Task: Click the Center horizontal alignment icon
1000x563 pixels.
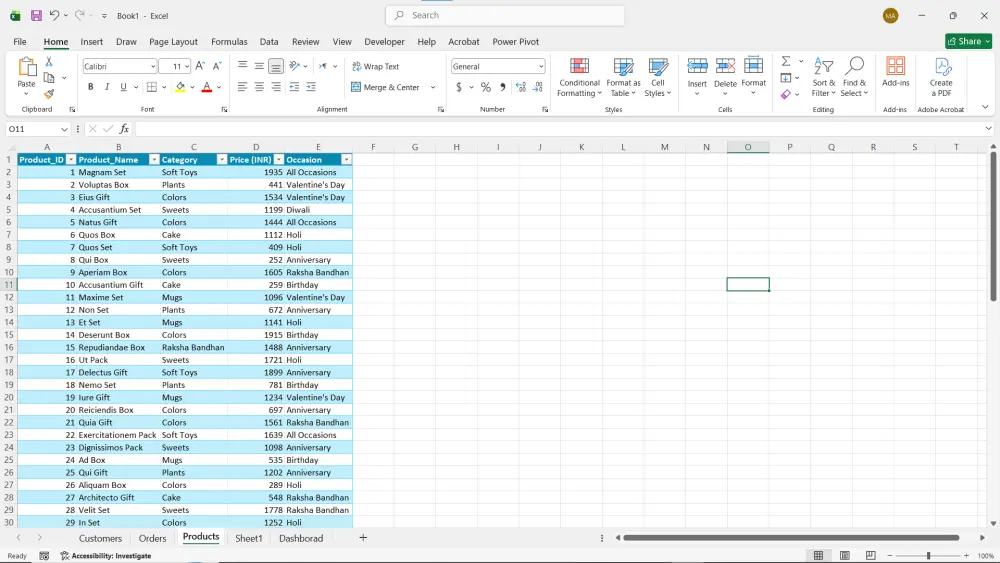Action: click(259, 87)
